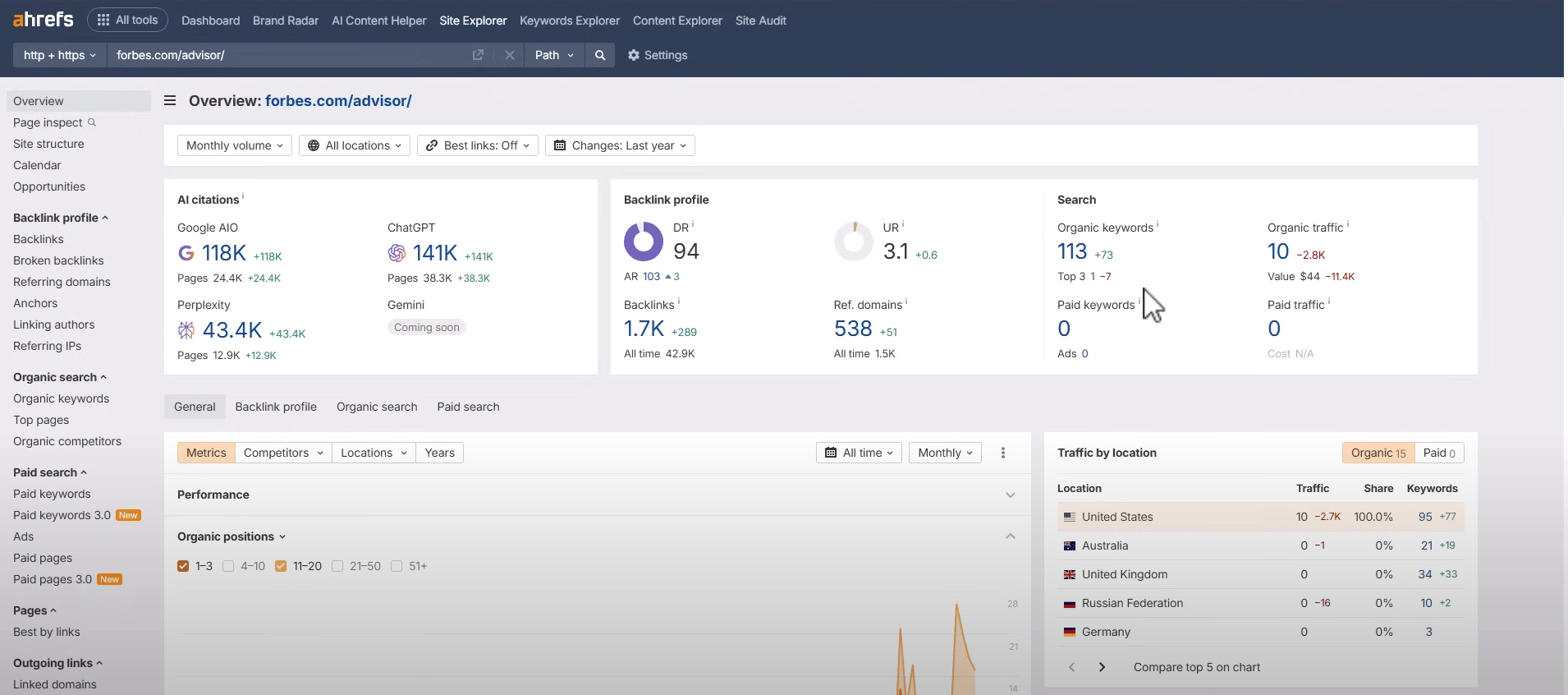This screenshot has height=695, width=1568.
Task: Click the AI citations info icon
Action: click(243, 196)
